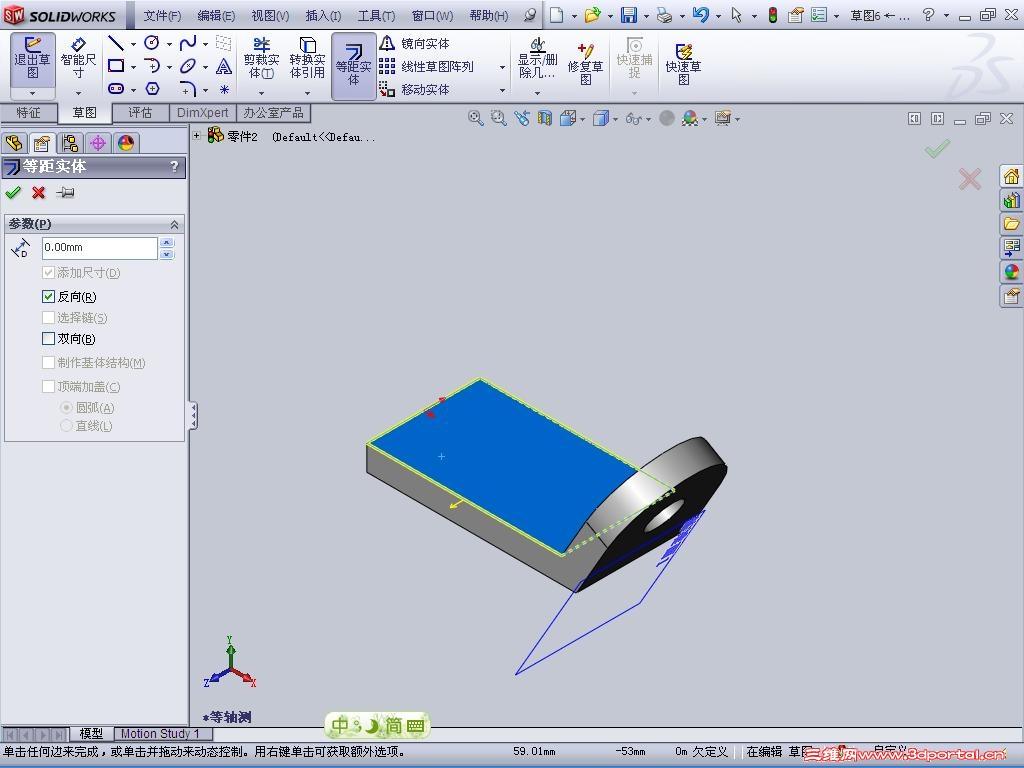Open Spline tool dropdown arrow
Screen dimensions: 1024x768
point(205,44)
